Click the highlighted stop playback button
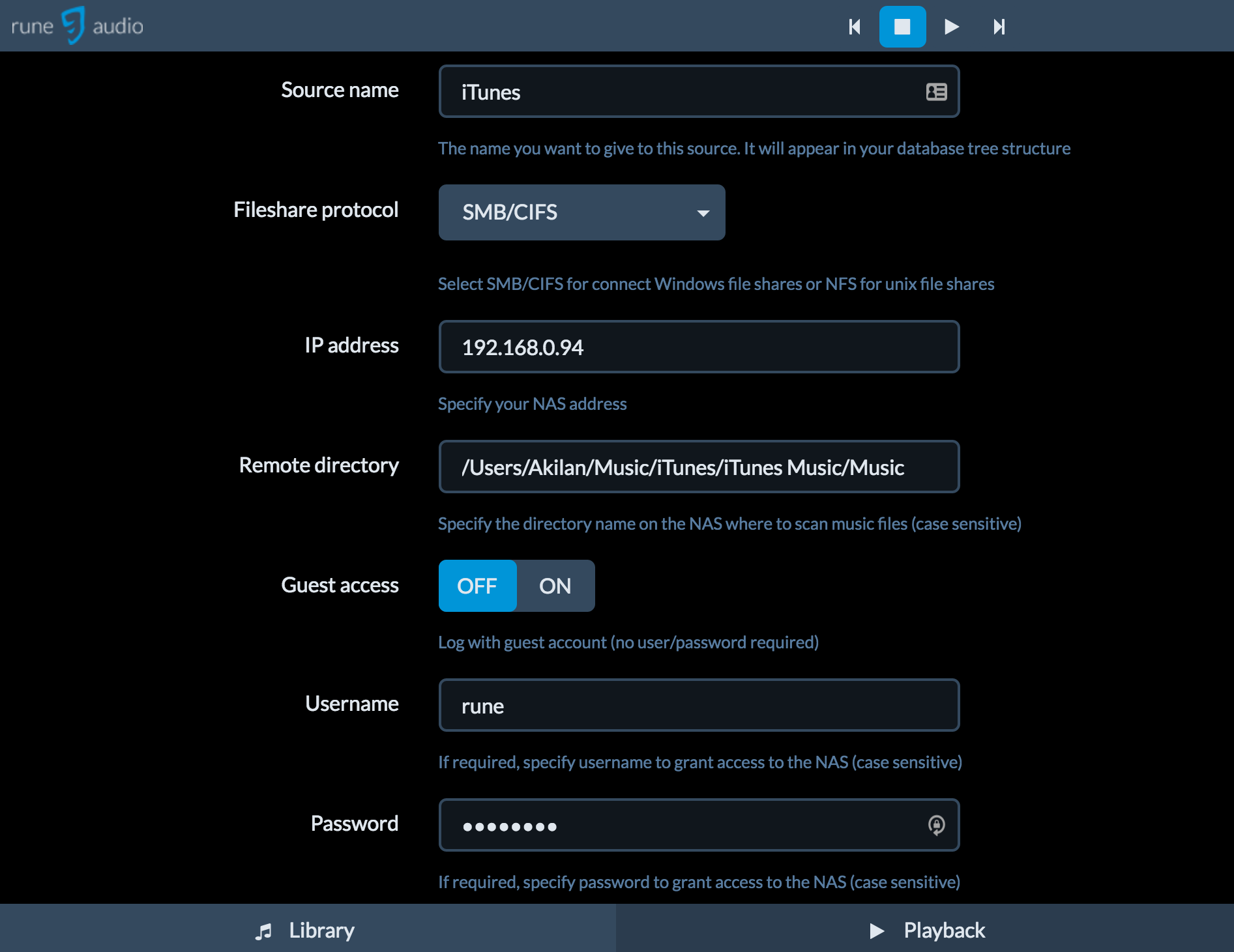 (x=902, y=27)
